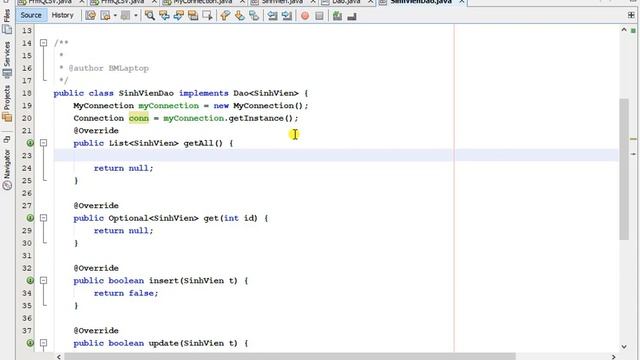Close the MyConnection.java tab

(x=242, y=2)
